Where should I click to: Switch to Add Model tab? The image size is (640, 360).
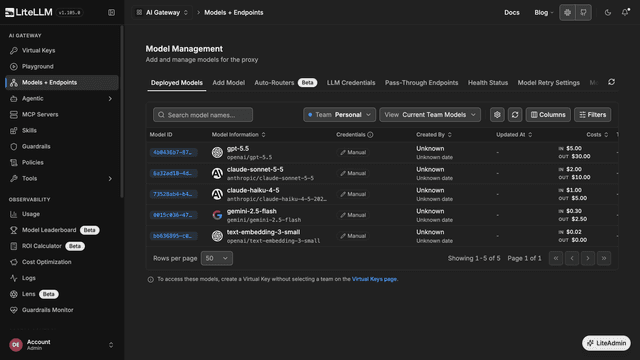pos(229,83)
